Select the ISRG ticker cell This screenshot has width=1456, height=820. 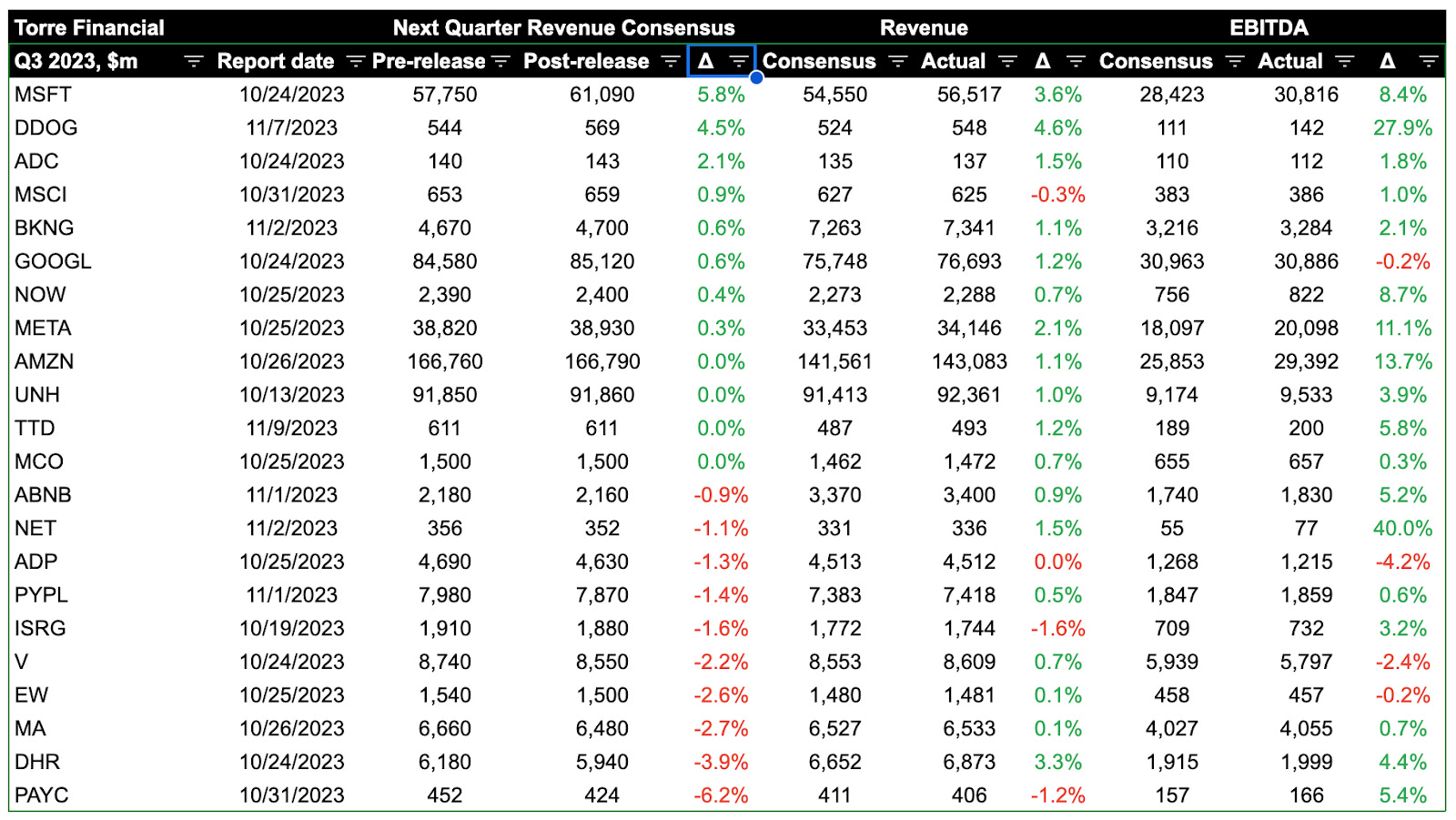click(x=40, y=629)
